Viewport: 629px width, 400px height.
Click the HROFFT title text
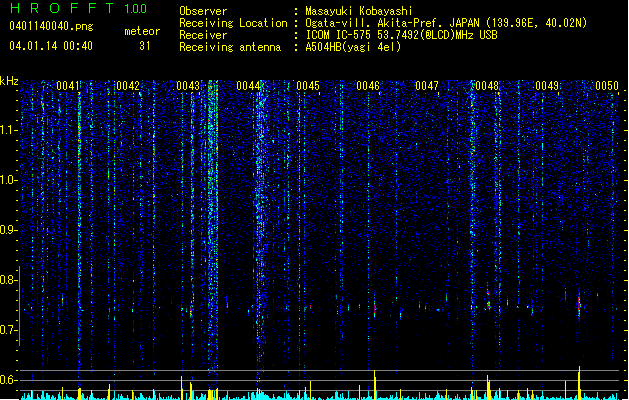pyautogui.click(x=62, y=8)
